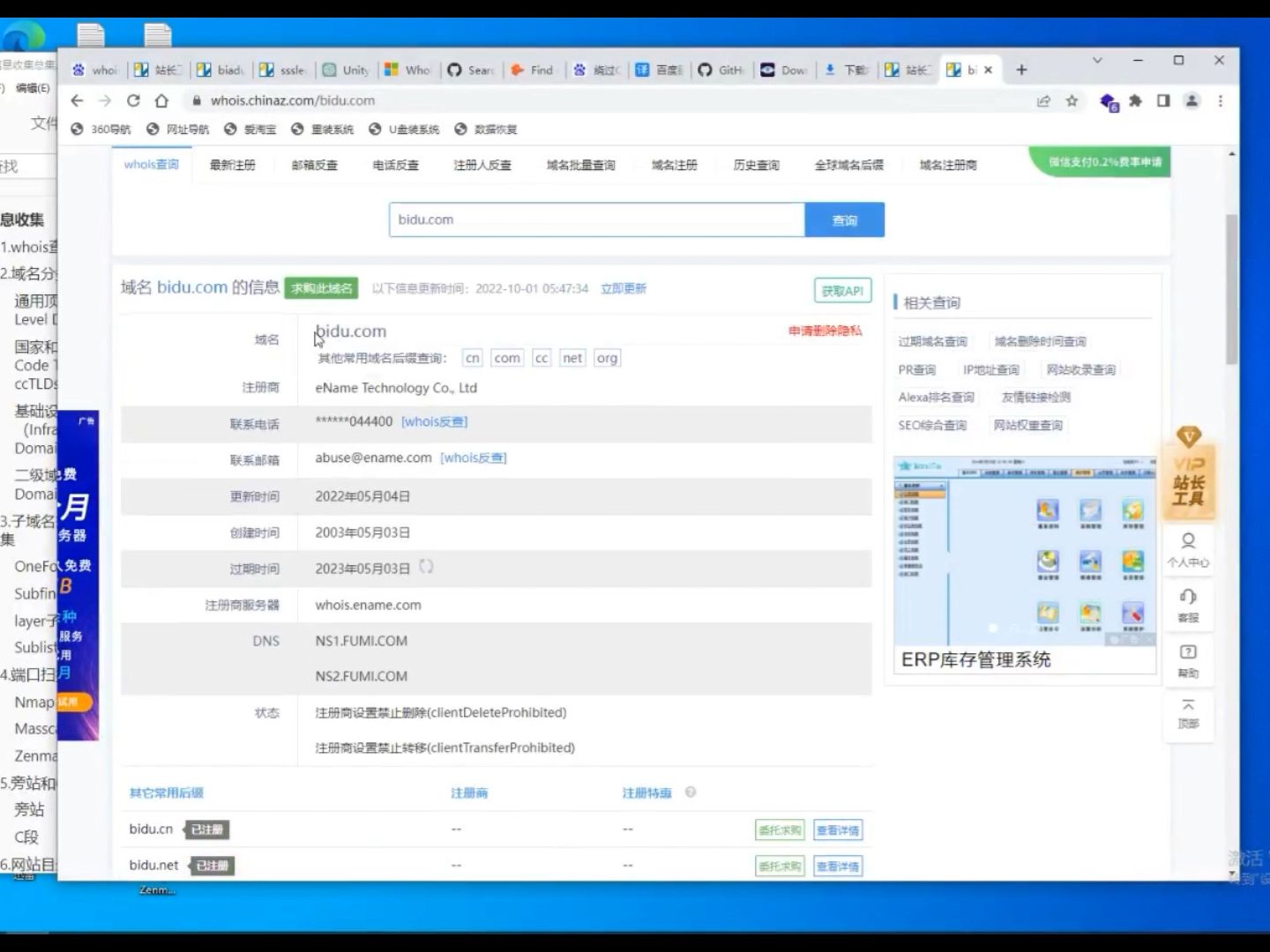Switch to the Find browser tab
1270x952 pixels.
click(533, 70)
